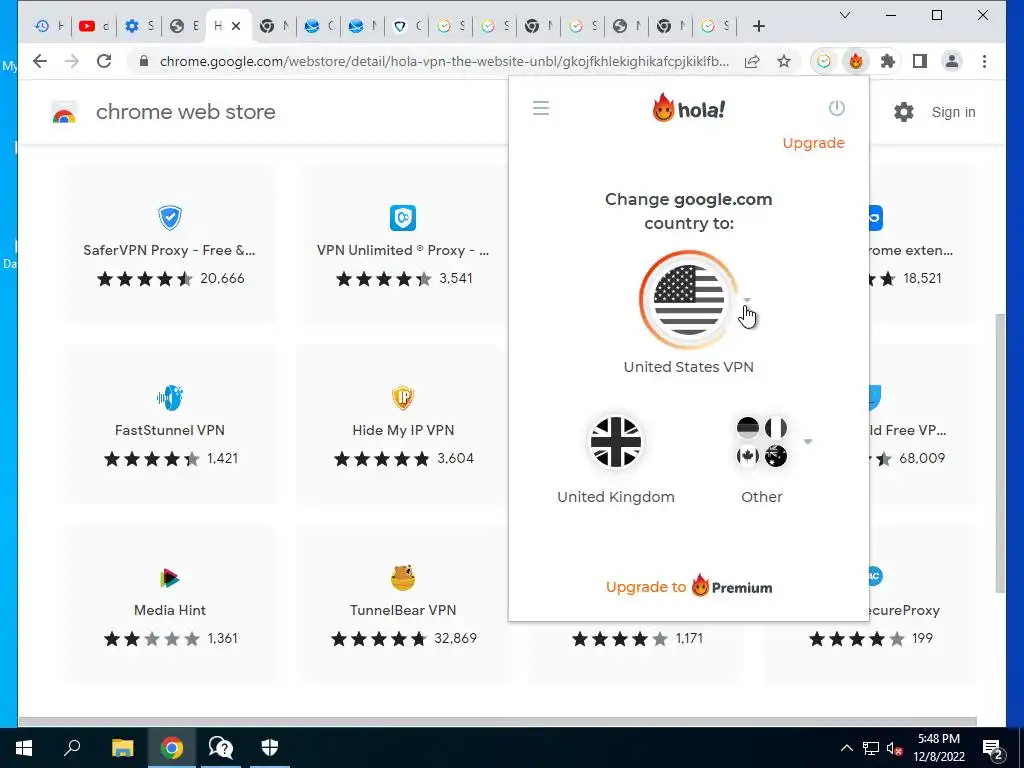The width and height of the screenshot is (1024, 768).
Task: Open Windows taskbar search
Action: (x=72, y=748)
